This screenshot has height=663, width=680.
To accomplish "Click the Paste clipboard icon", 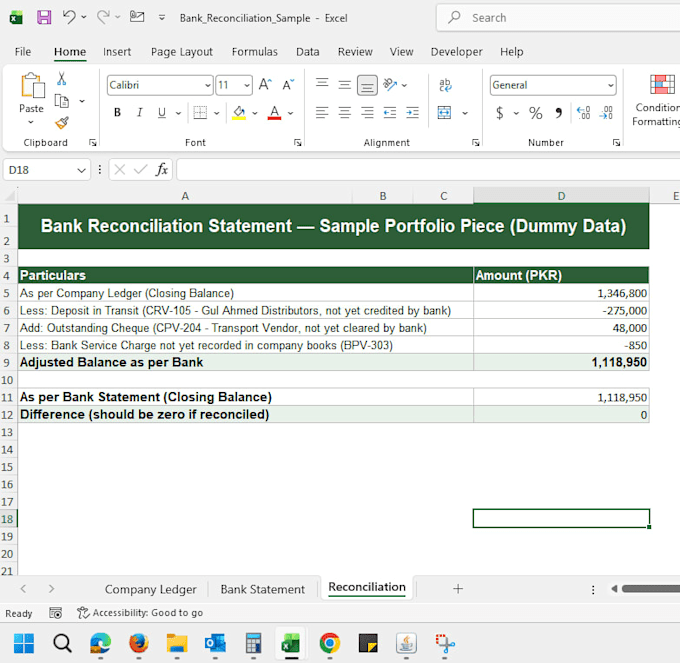I will 32,85.
